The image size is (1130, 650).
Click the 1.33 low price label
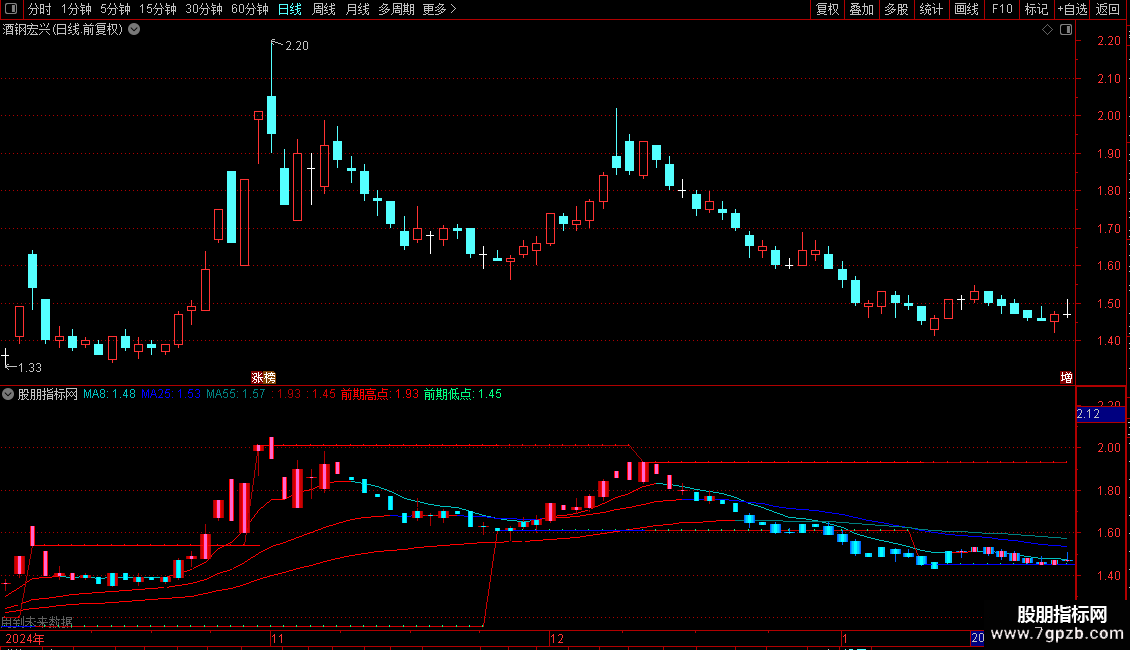pos(30,368)
